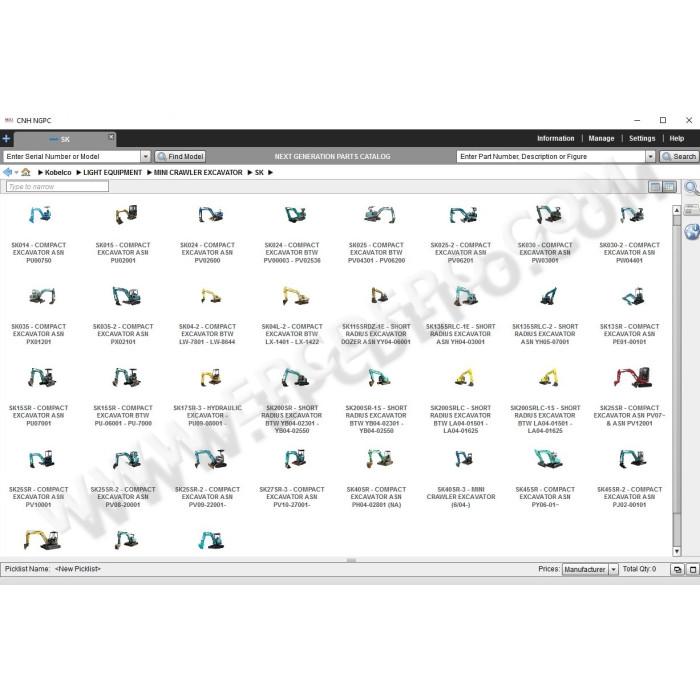This screenshot has width=700, height=700.
Task: Open SK135SRLC-2 Short Radius Excavator
Action: click(x=545, y=315)
